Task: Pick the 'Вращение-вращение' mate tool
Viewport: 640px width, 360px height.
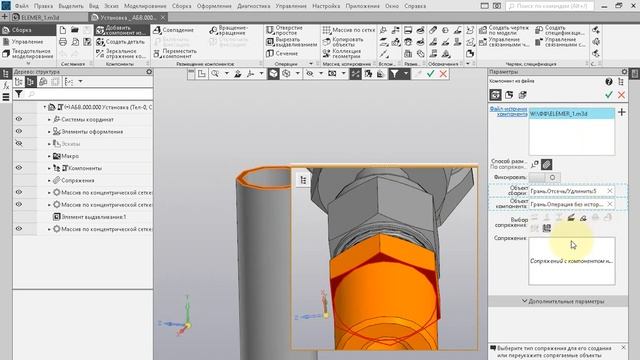Action: coord(229,30)
